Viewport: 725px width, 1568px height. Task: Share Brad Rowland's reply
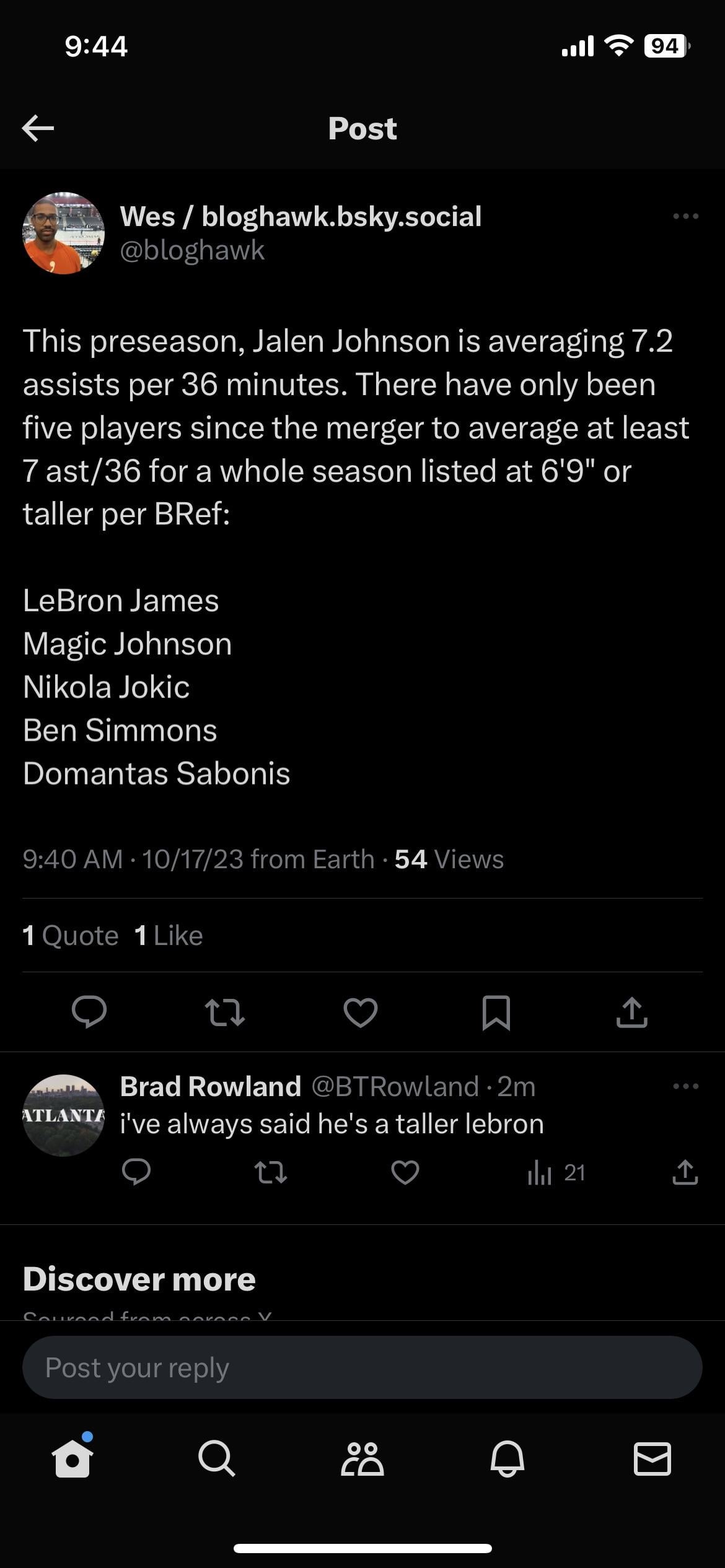[x=685, y=1172]
